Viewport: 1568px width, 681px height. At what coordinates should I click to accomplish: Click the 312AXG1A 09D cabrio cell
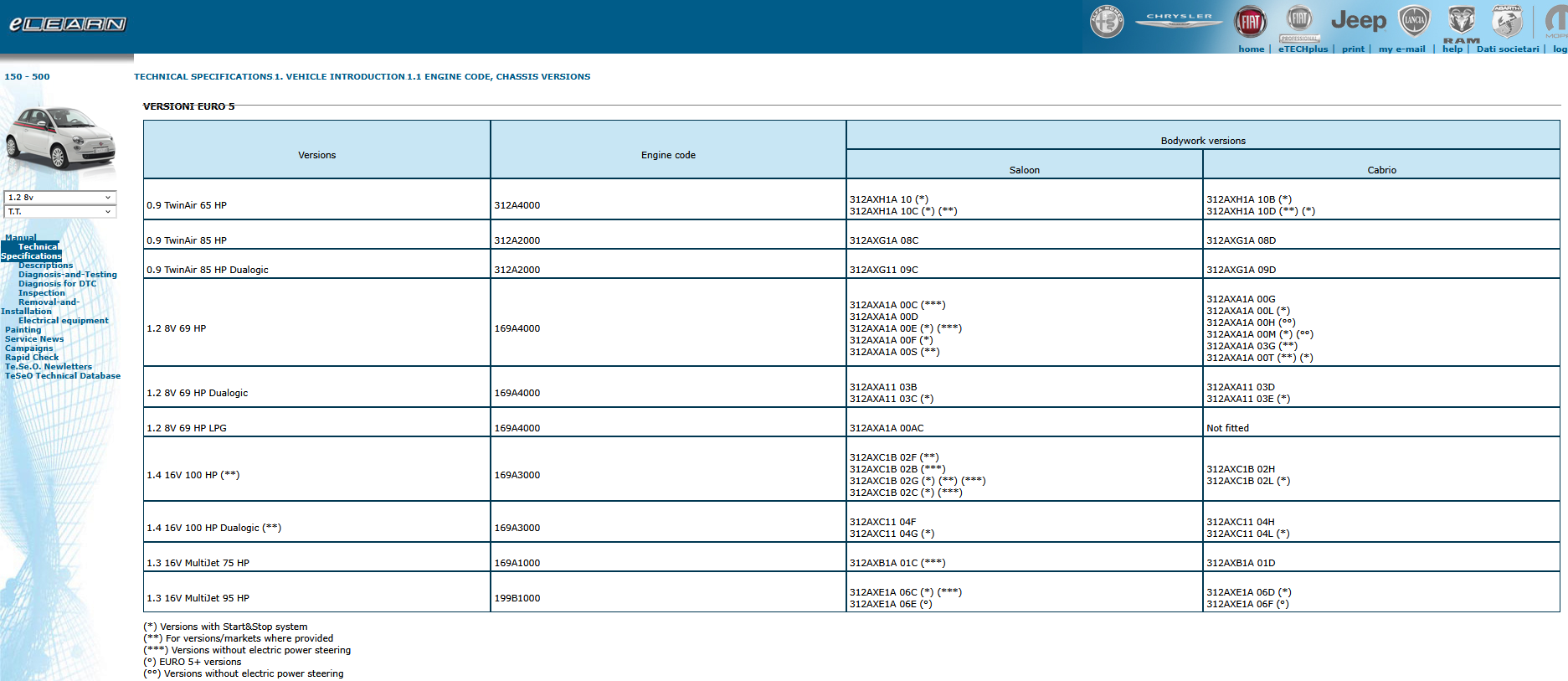point(1381,264)
